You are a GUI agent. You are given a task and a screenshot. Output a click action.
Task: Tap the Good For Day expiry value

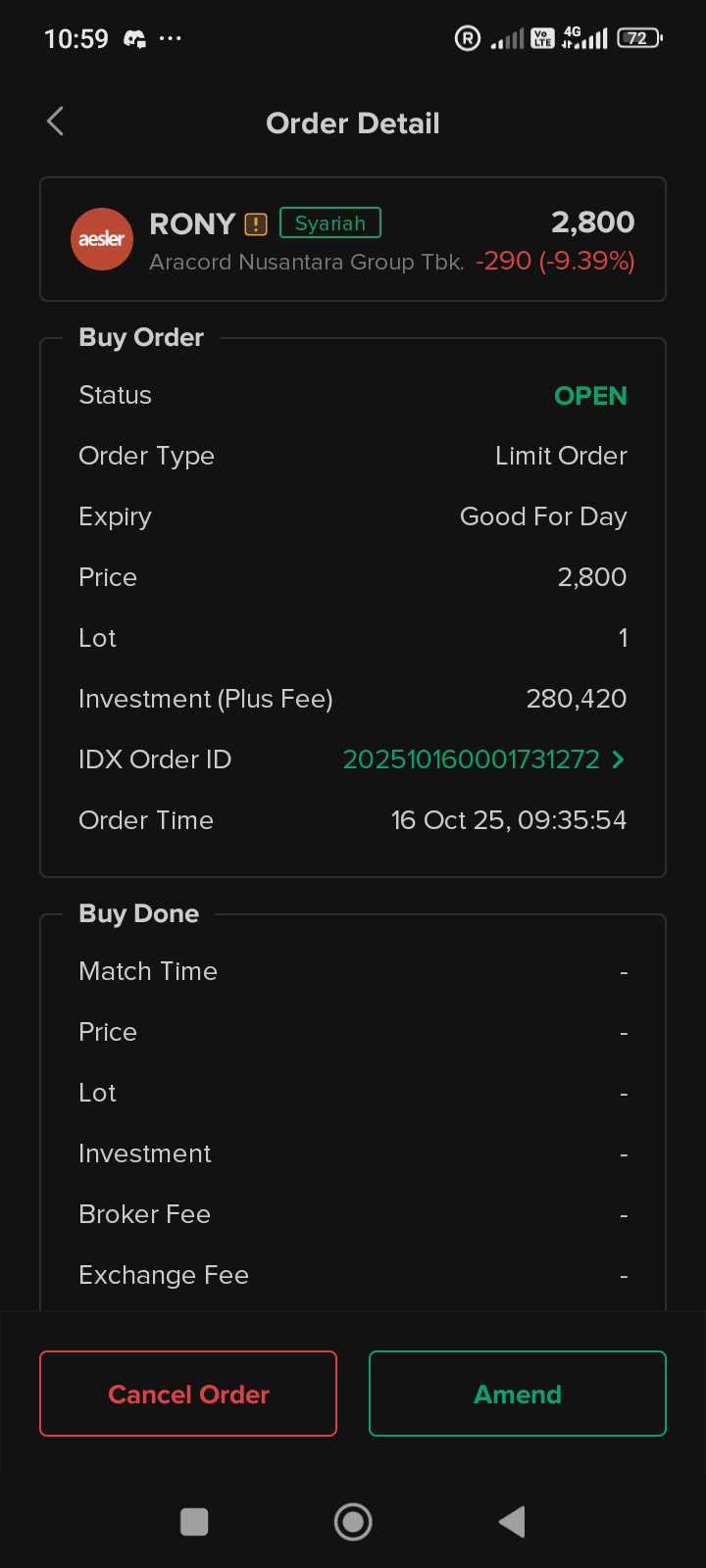[543, 516]
